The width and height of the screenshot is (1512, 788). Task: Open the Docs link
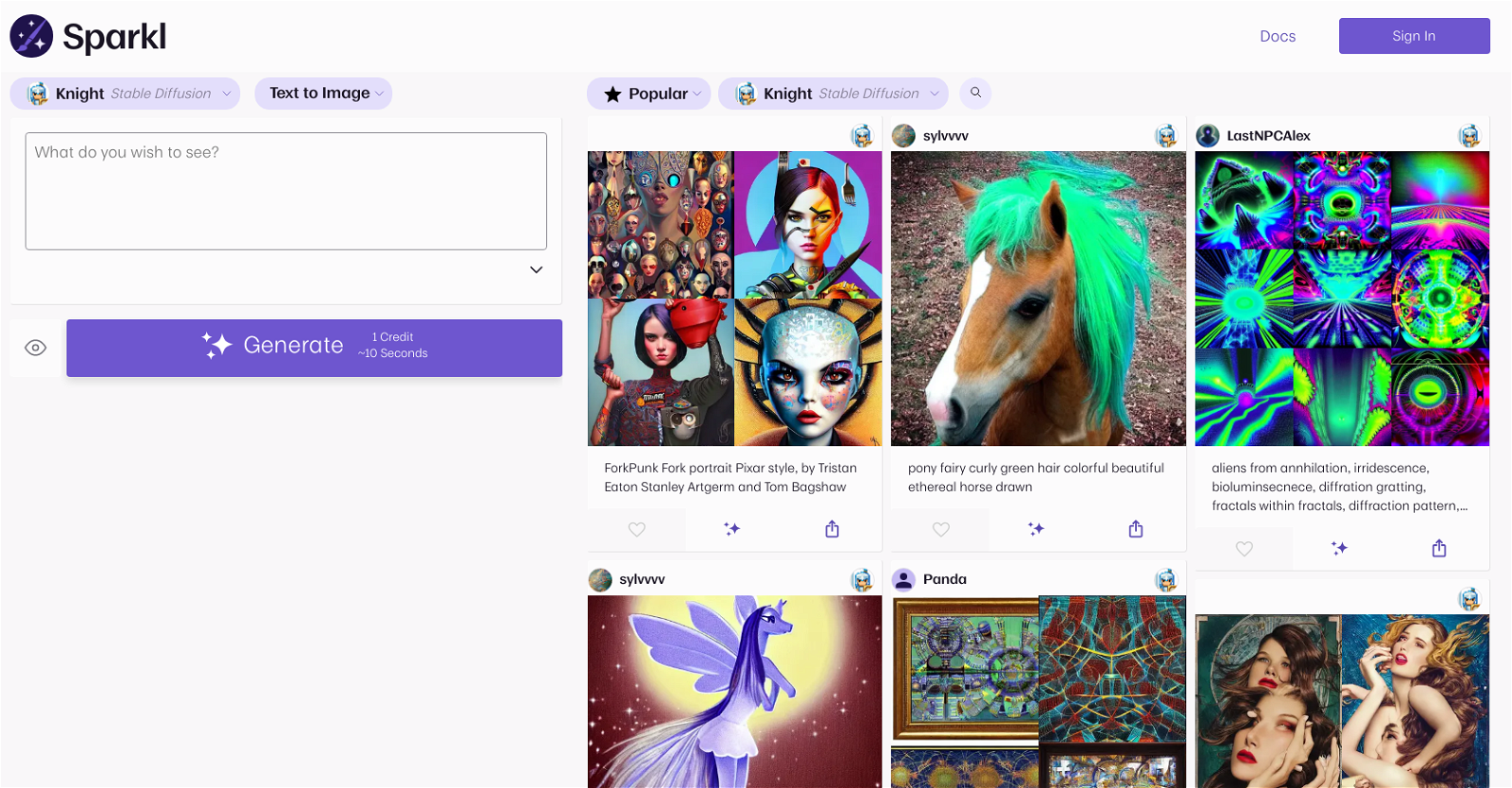[x=1277, y=36]
